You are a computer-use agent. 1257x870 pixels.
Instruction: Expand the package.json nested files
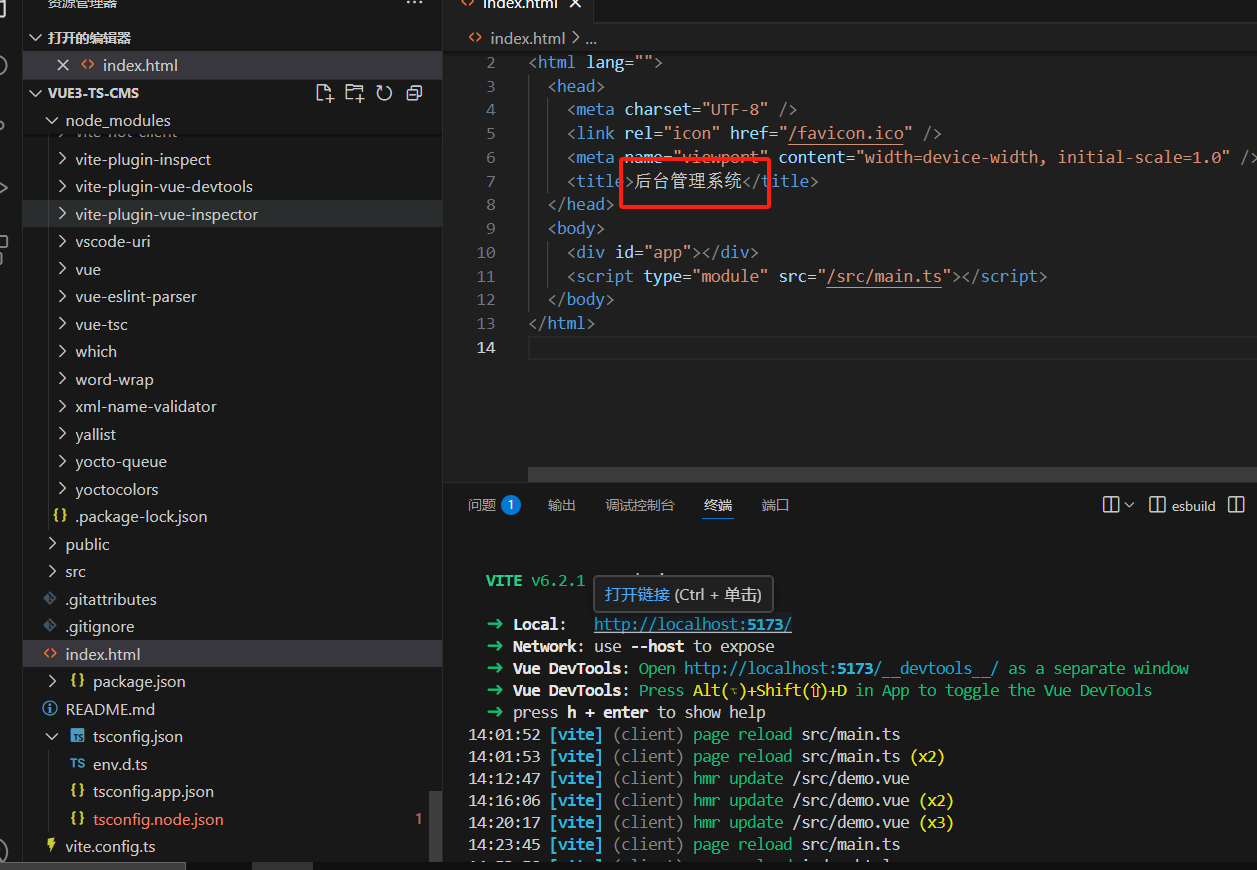coord(52,682)
